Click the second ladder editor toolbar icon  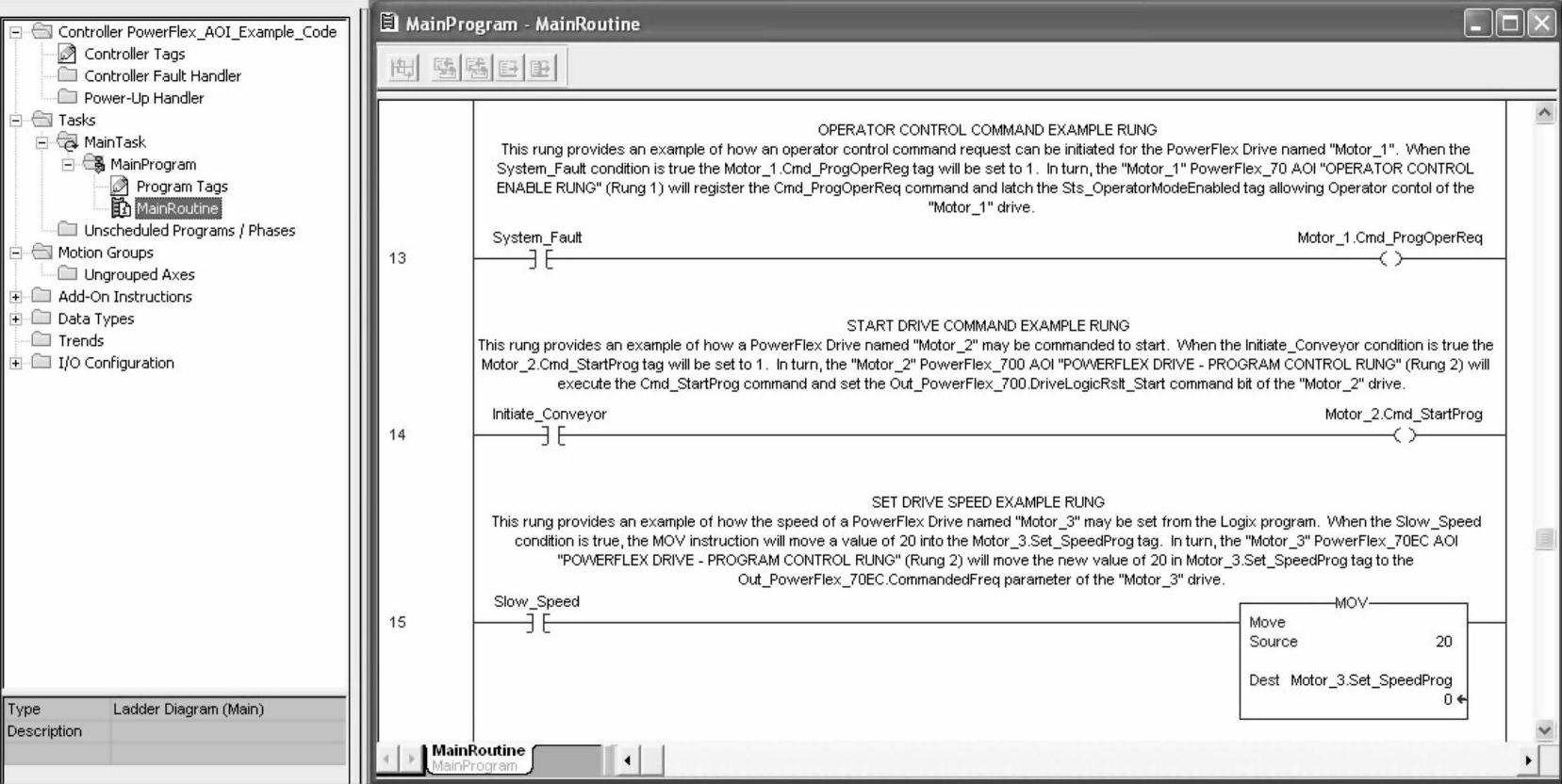(x=445, y=68)
